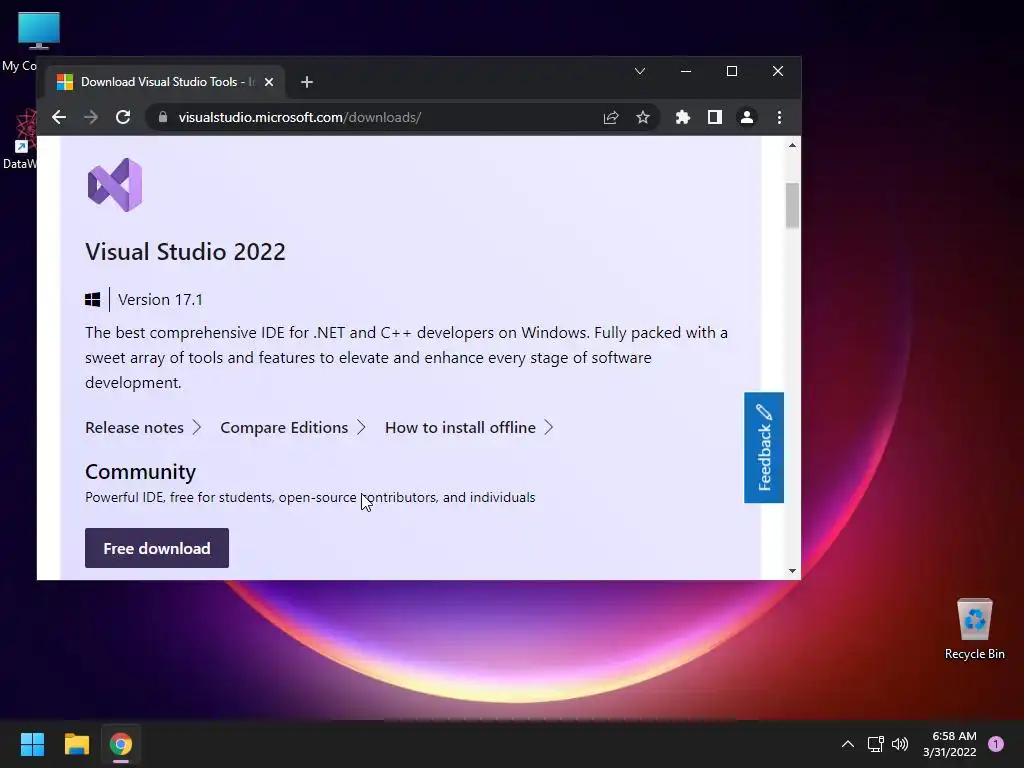Open a new tab with plus button
The width and height of the screenshot is (1024, 768).
pos(307,82)
